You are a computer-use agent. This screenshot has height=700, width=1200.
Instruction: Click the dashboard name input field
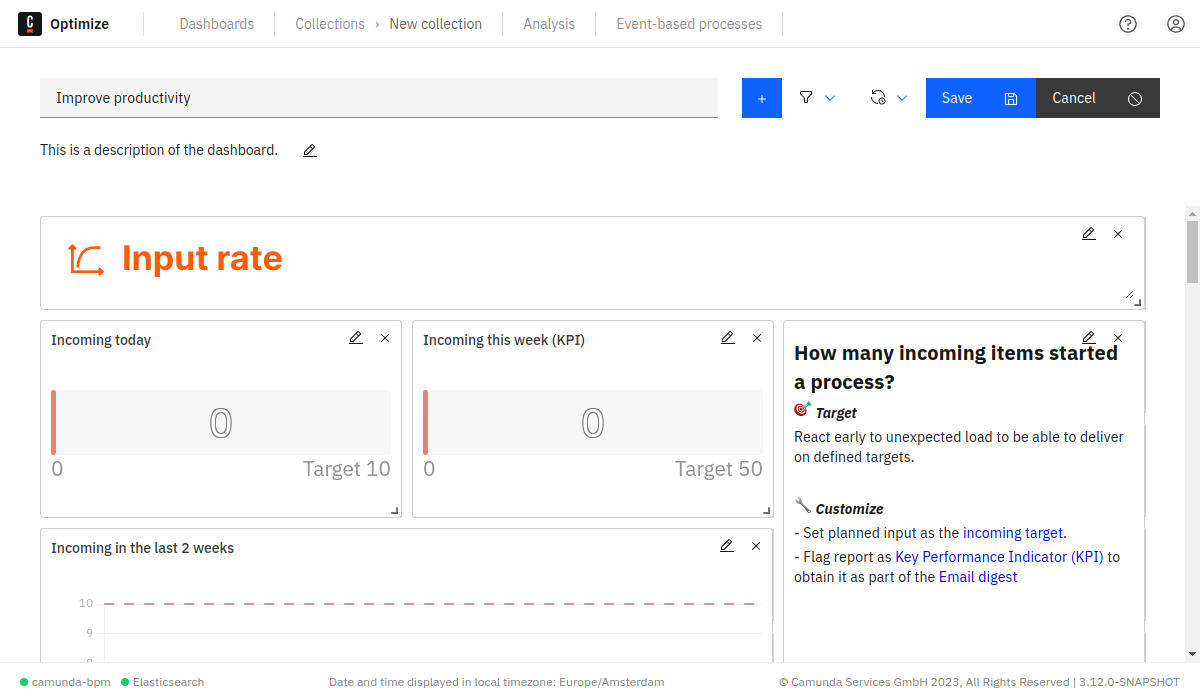378,98
